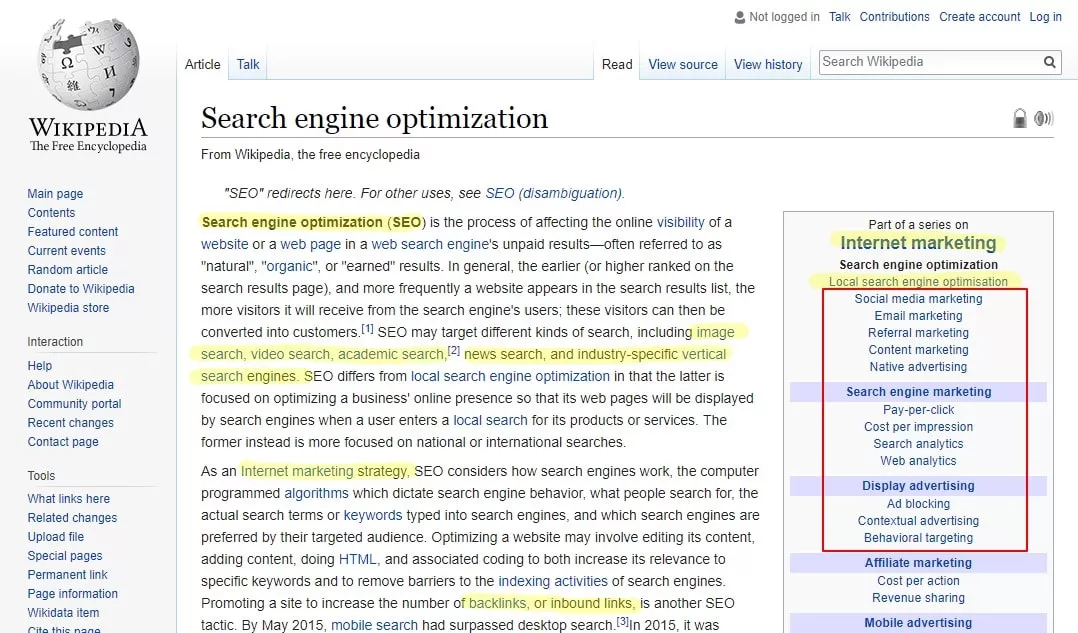
Task: Open Internet marketing series heading
Action: click(x=918, y=243)
